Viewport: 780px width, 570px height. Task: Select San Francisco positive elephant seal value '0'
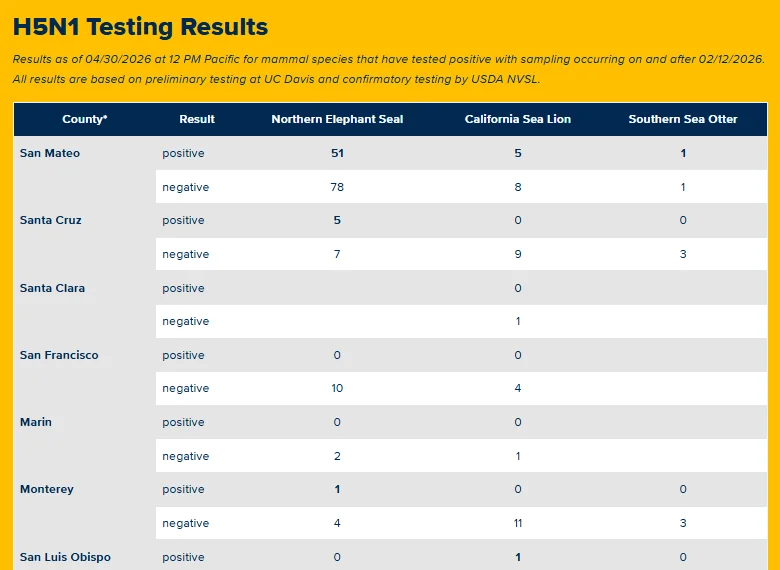coord(337,355)
